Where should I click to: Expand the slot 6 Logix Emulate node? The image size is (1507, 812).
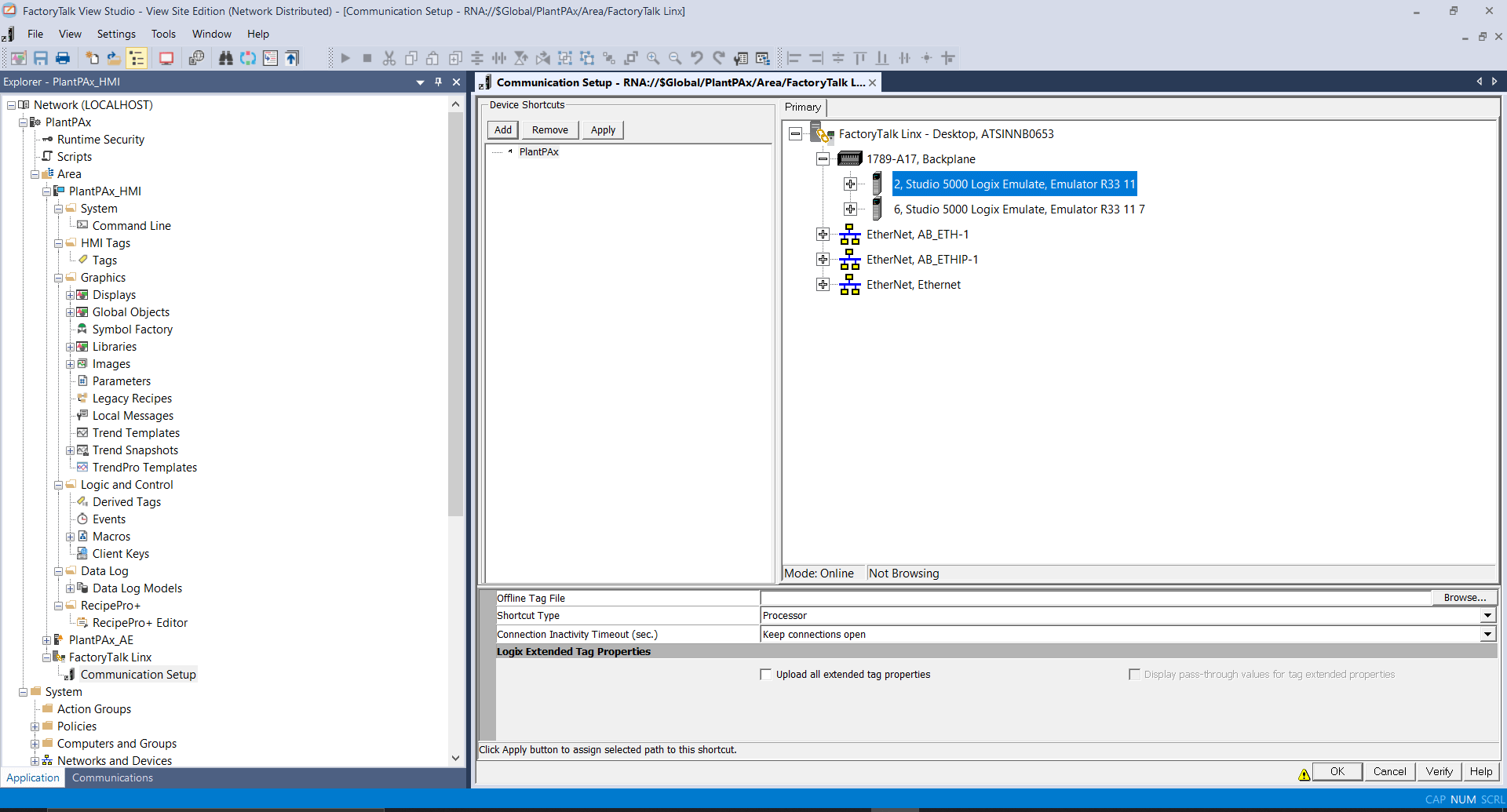tap(850, 209)
